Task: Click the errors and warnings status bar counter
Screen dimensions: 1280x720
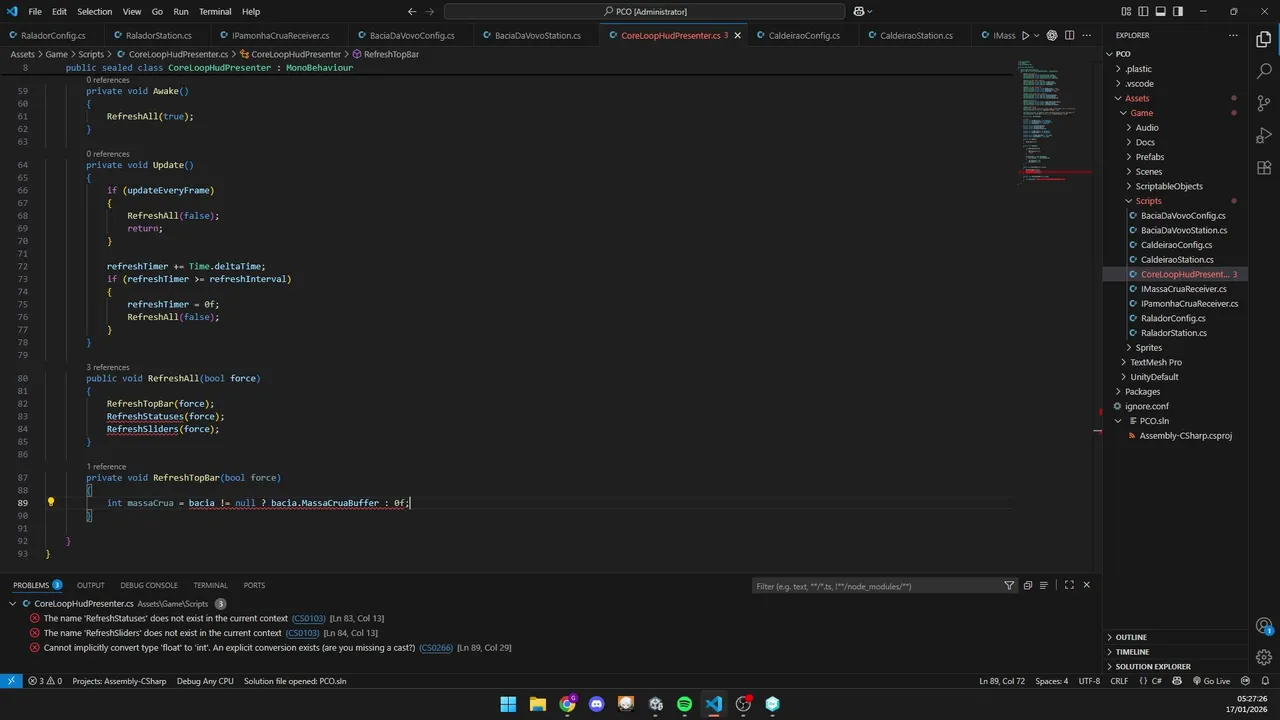Action: [x=45, y=681]
